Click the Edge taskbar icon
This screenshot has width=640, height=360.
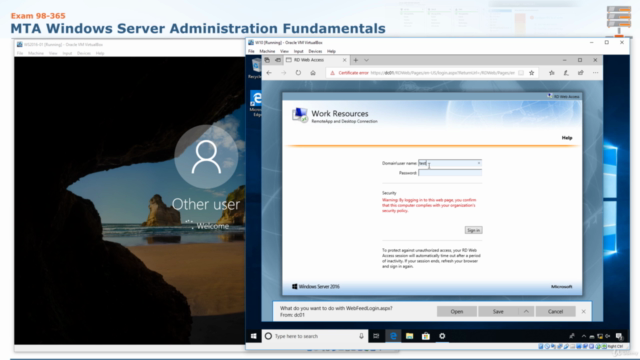393,336
